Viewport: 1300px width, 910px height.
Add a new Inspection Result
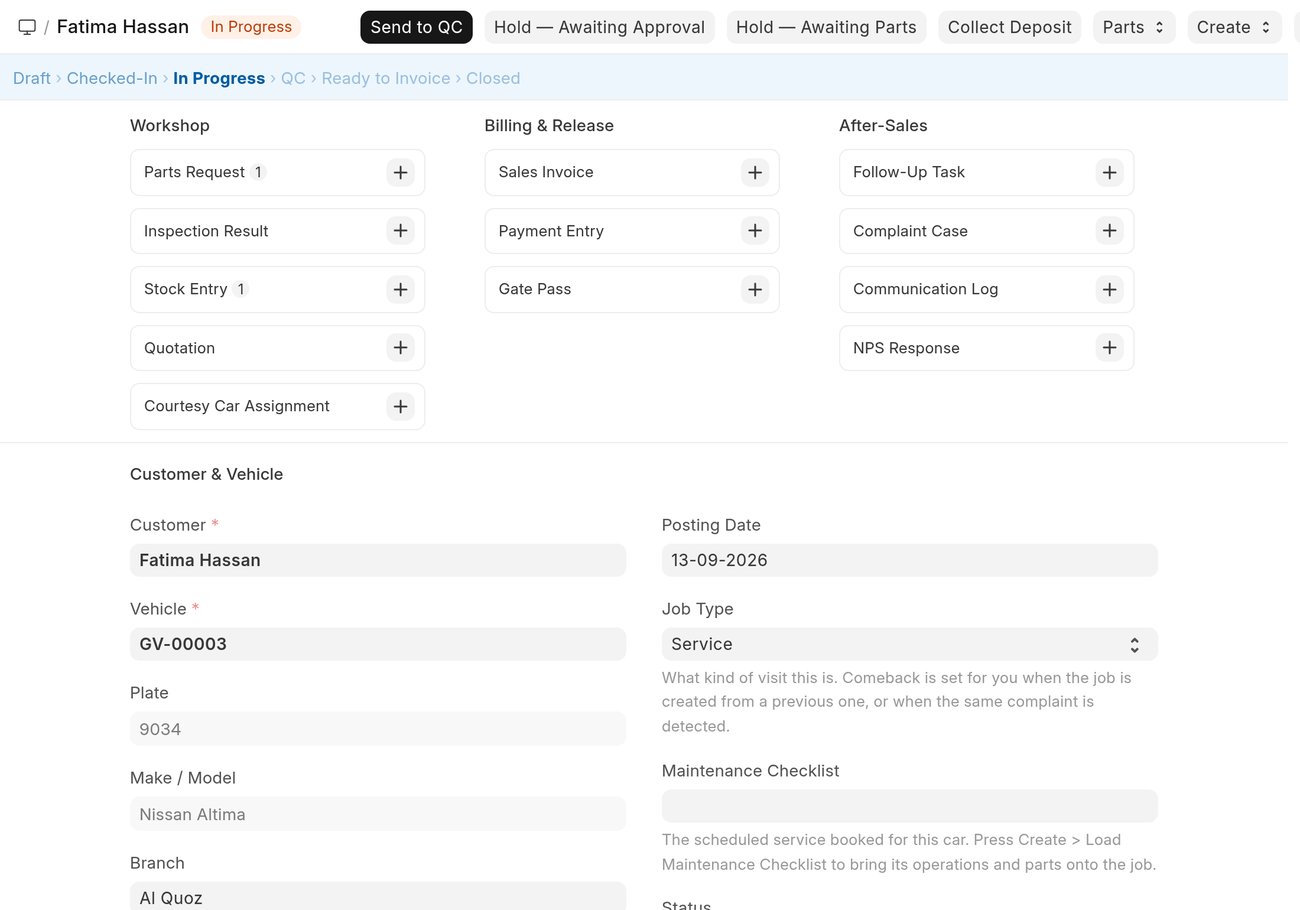[400, 231]
